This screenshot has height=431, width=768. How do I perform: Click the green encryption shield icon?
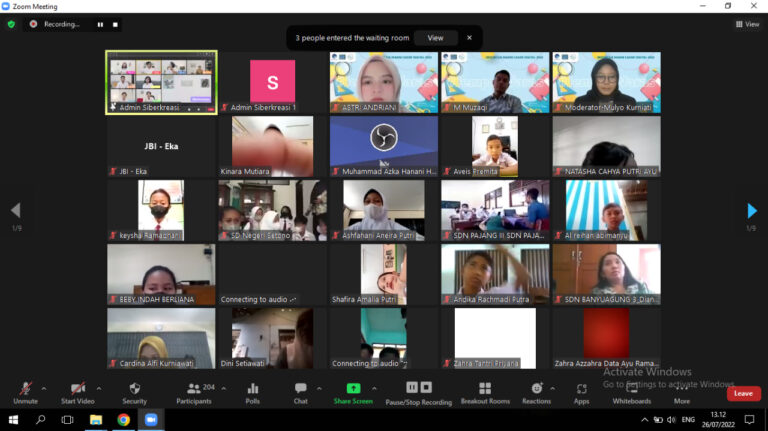pos(11,24)
